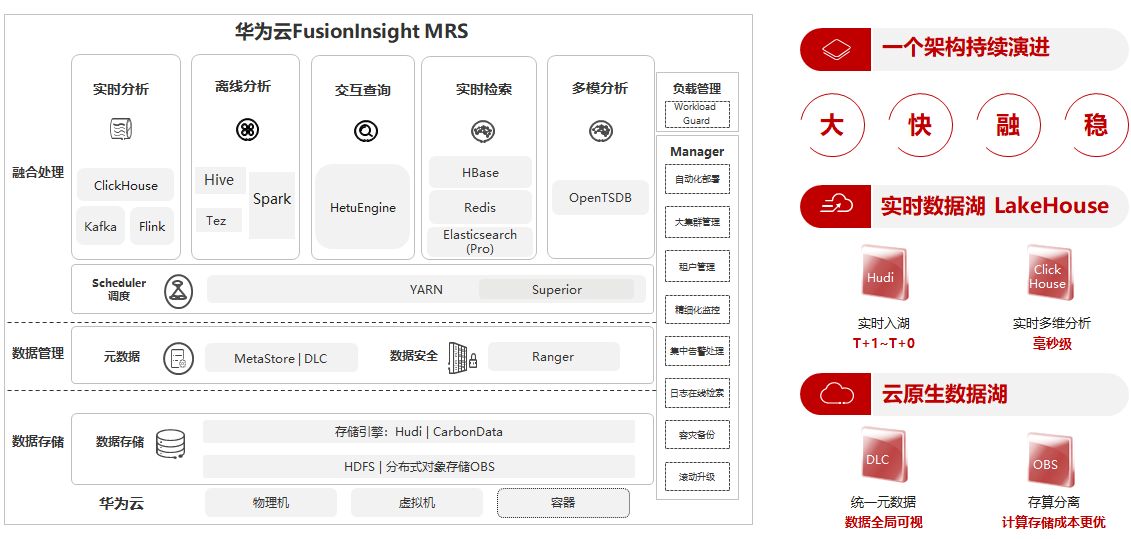Click the 大 circle badge
The height and width of the screenshot is (539, 1131).
tap(832, 126)
